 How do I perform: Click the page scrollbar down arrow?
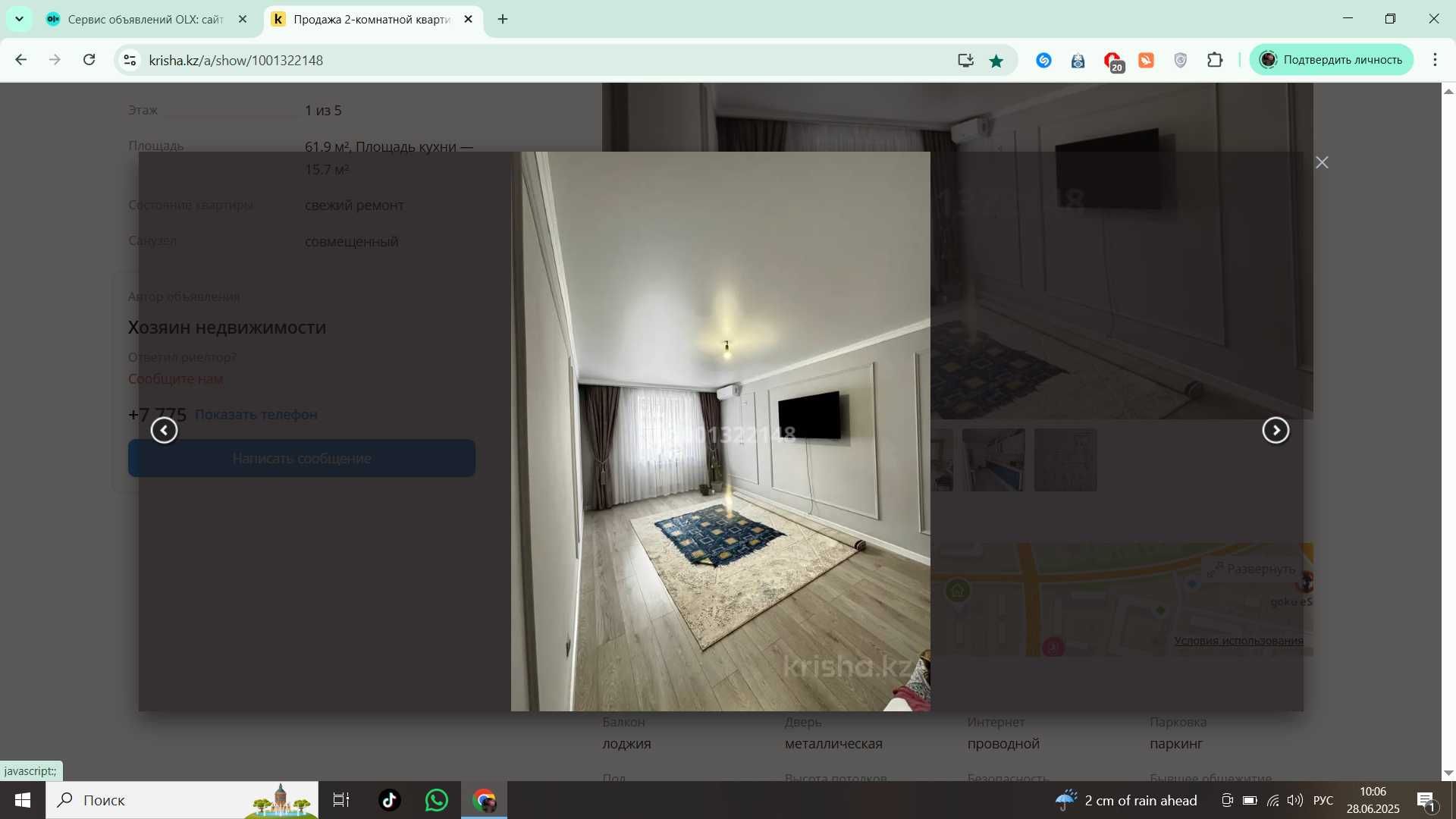1448,773
